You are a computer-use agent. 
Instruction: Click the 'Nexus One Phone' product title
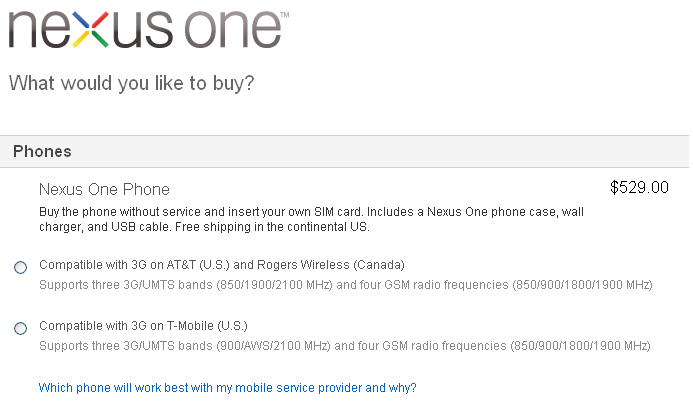(104, 189)
